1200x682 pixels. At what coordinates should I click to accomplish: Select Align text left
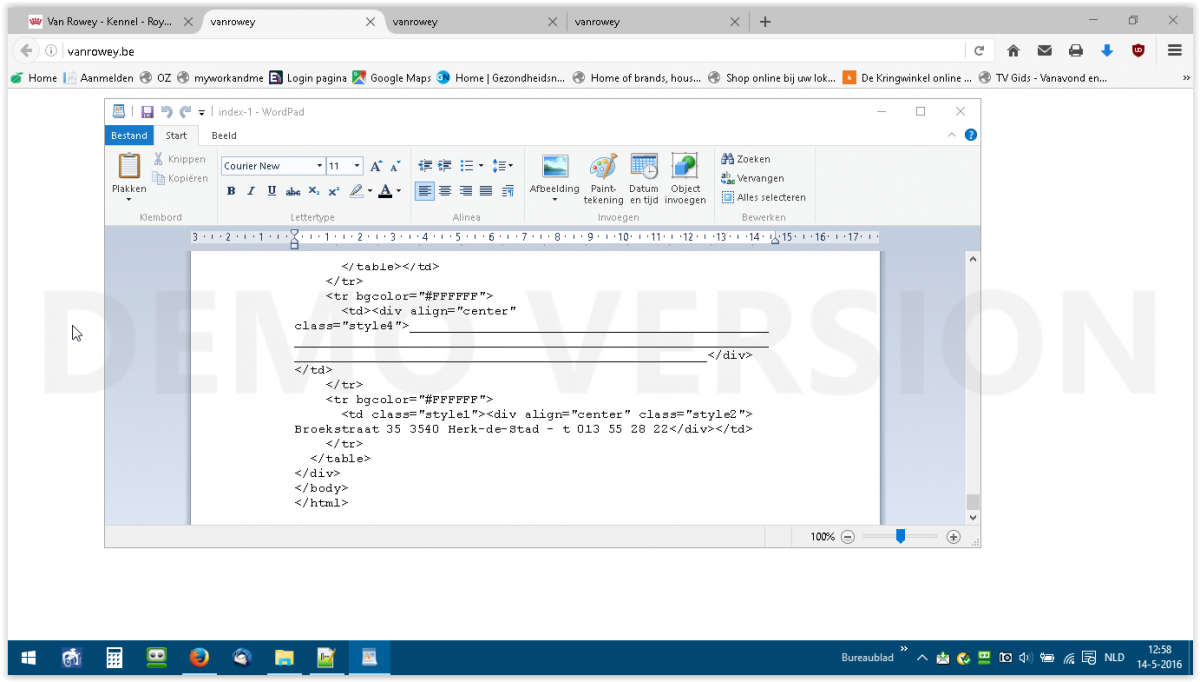pyautogui.click(x=425, y=191)
